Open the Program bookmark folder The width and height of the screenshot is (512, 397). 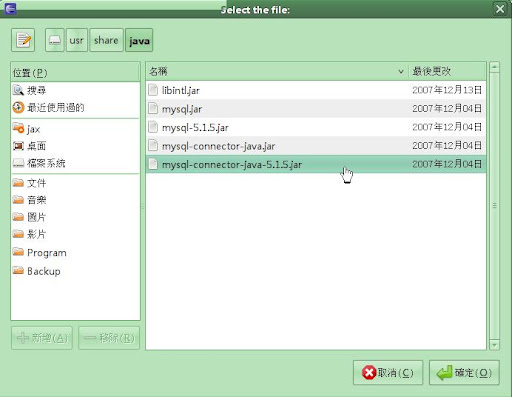[x=75, y=253]
